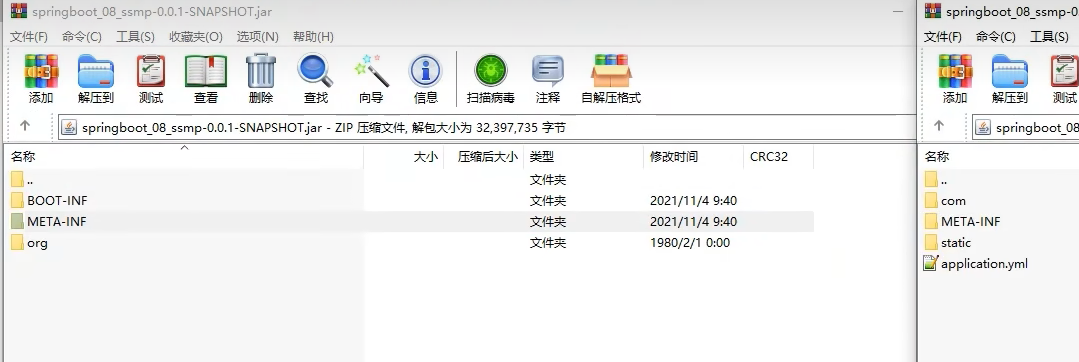Click the WinRAR title icon of right window
Image resolution: width=1079 pixels, height=362 pixels.
[932, 11]
